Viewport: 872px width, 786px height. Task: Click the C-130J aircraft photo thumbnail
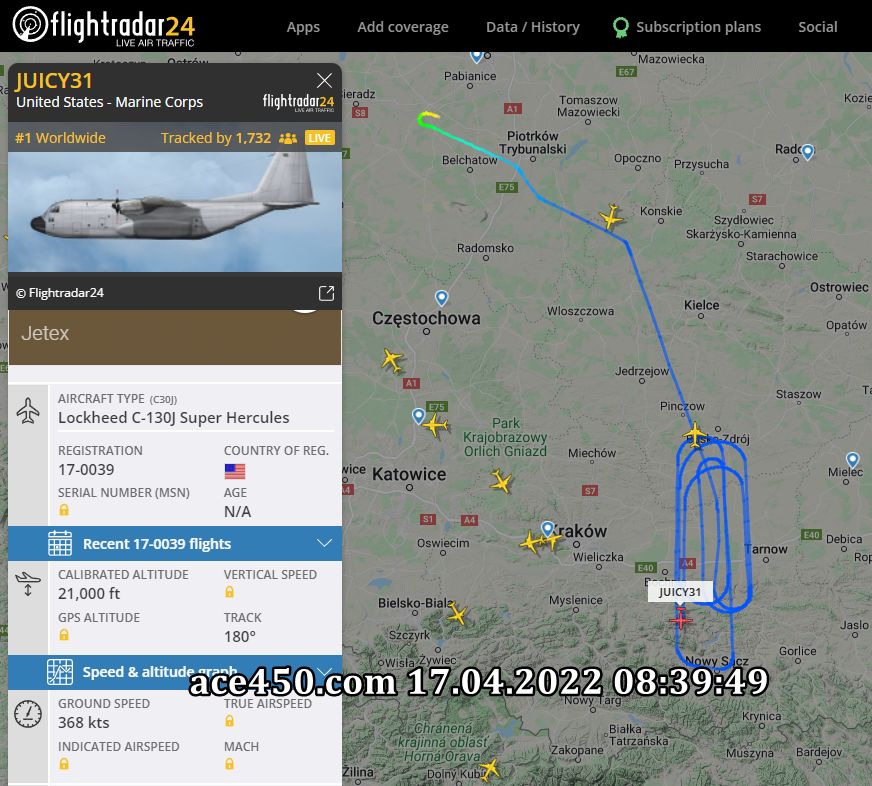[175, 212]
